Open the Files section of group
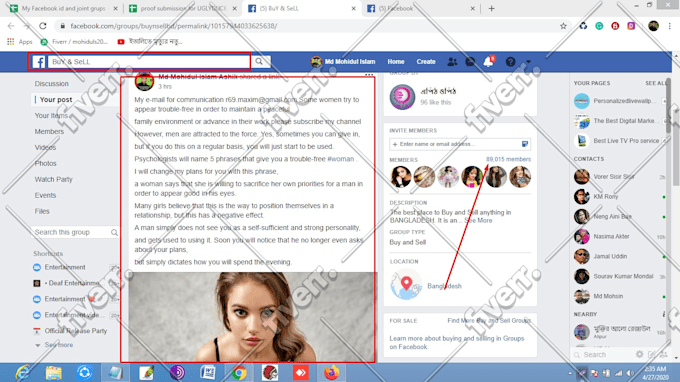Viewport: 680px width, 382px height. pyautogui.click(x=42, y=211)
